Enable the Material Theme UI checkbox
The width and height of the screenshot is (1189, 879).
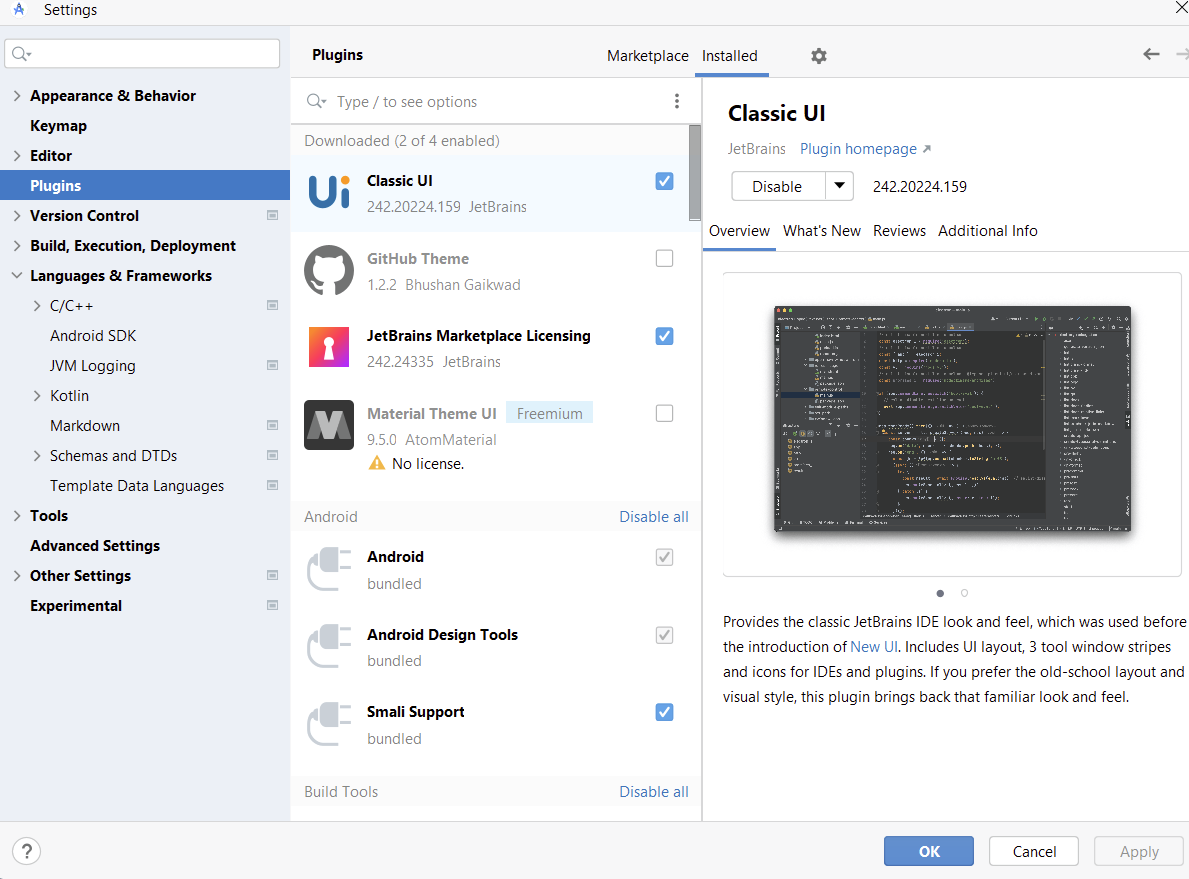coord(664,414)
